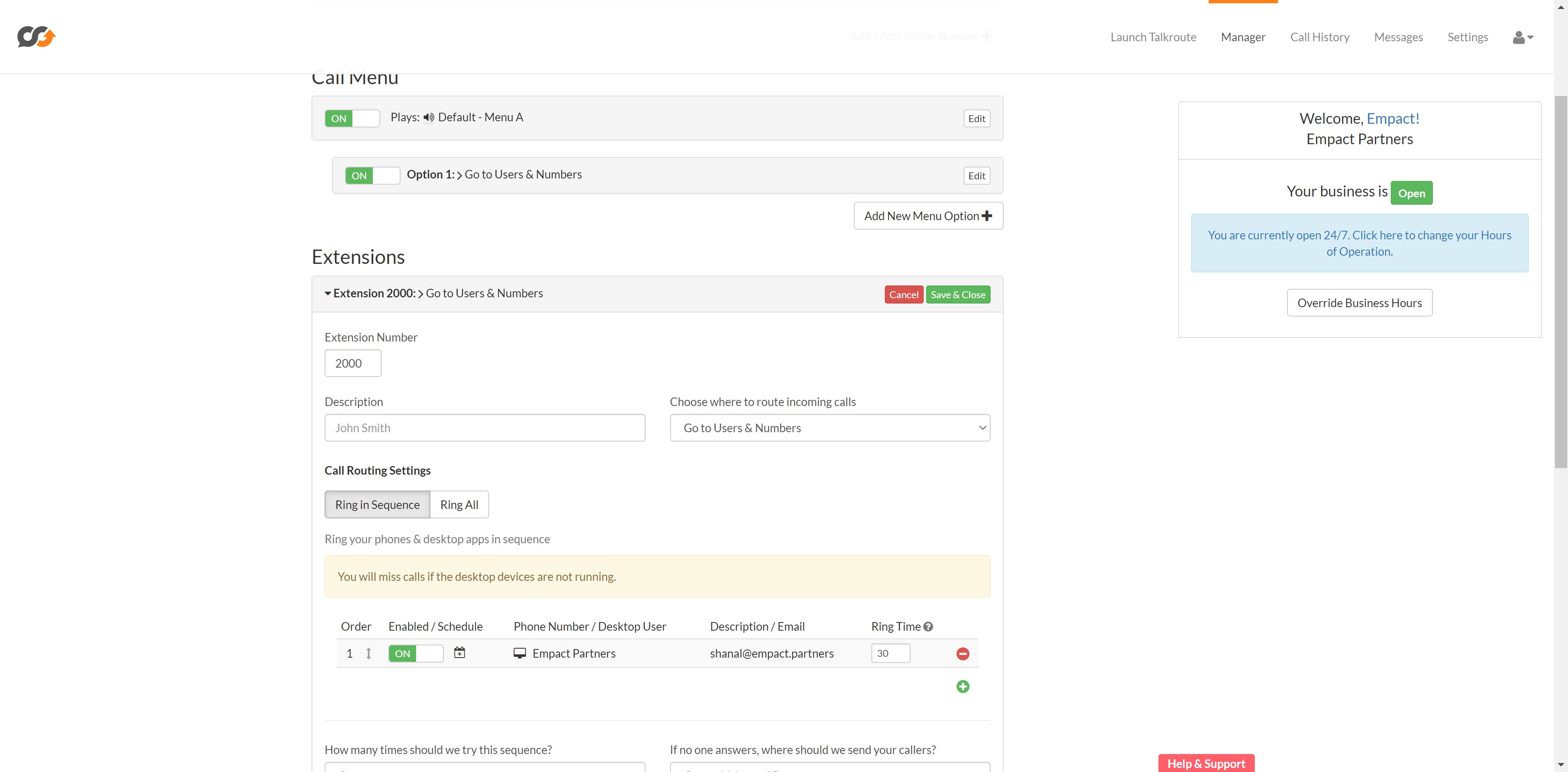Select the Ring All option
1568x772 pixels.
point(459,505)
